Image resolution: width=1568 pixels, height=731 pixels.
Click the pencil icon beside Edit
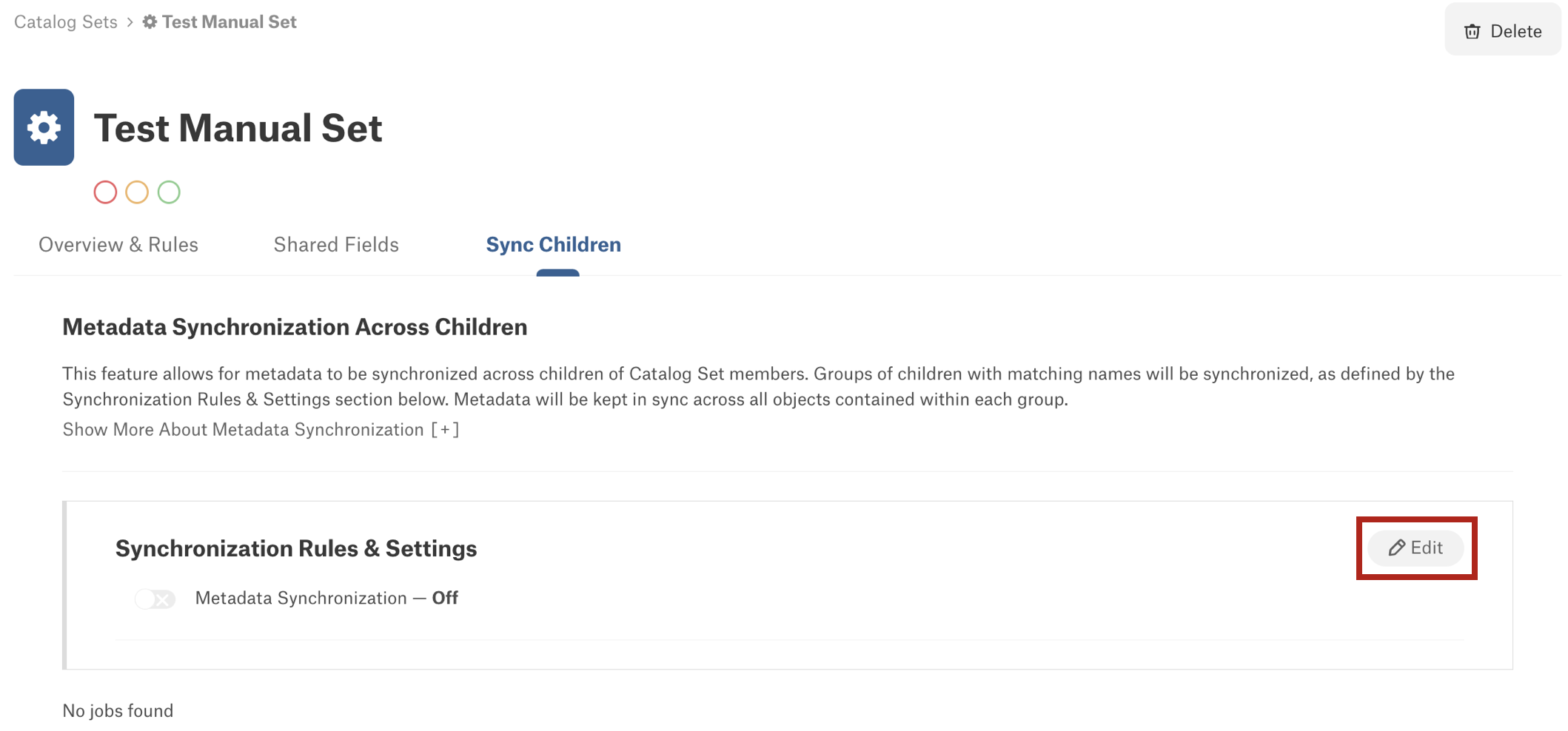tap(1396, 548)
